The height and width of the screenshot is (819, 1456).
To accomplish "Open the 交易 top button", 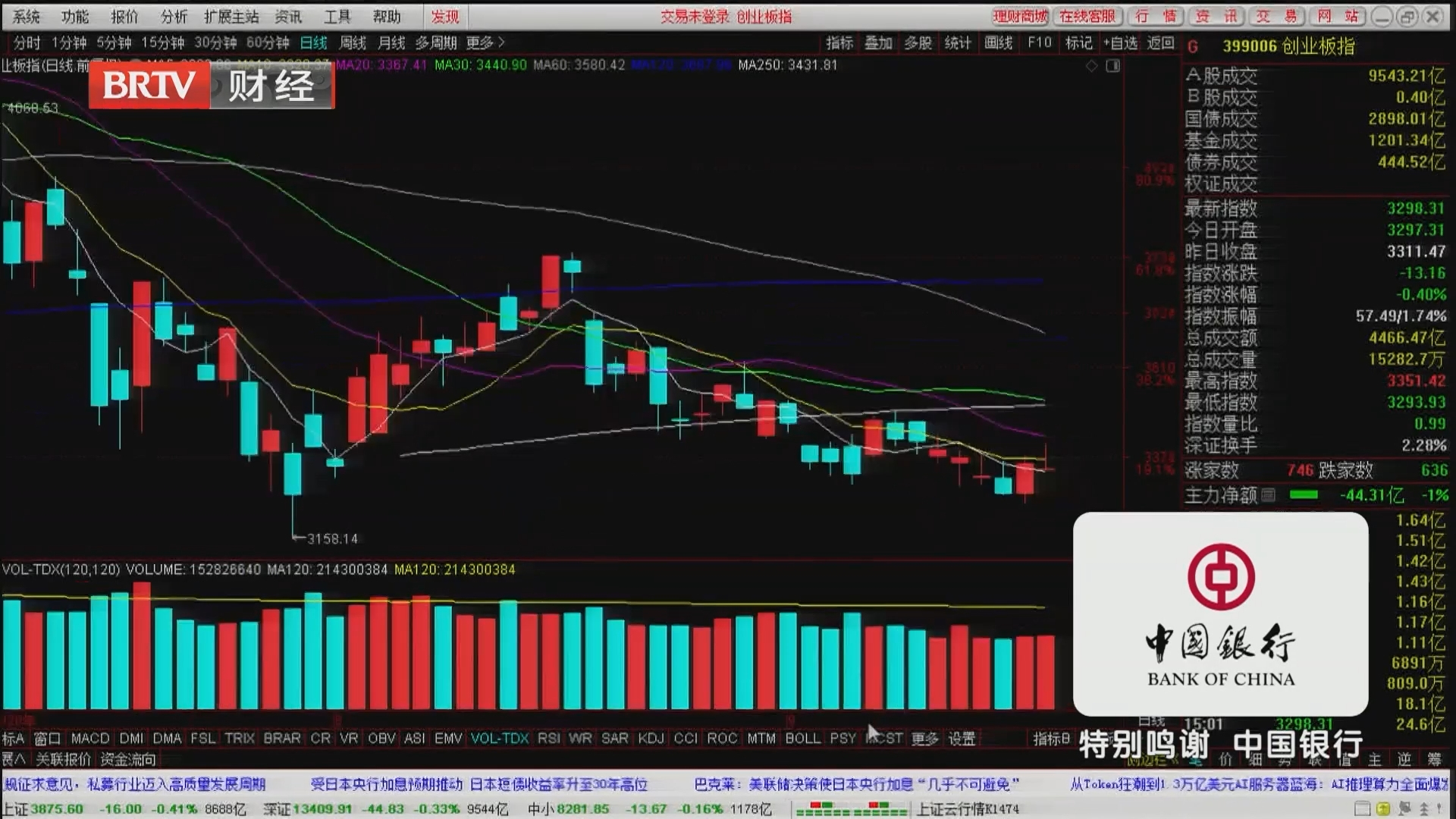I will pos(1276,17).
